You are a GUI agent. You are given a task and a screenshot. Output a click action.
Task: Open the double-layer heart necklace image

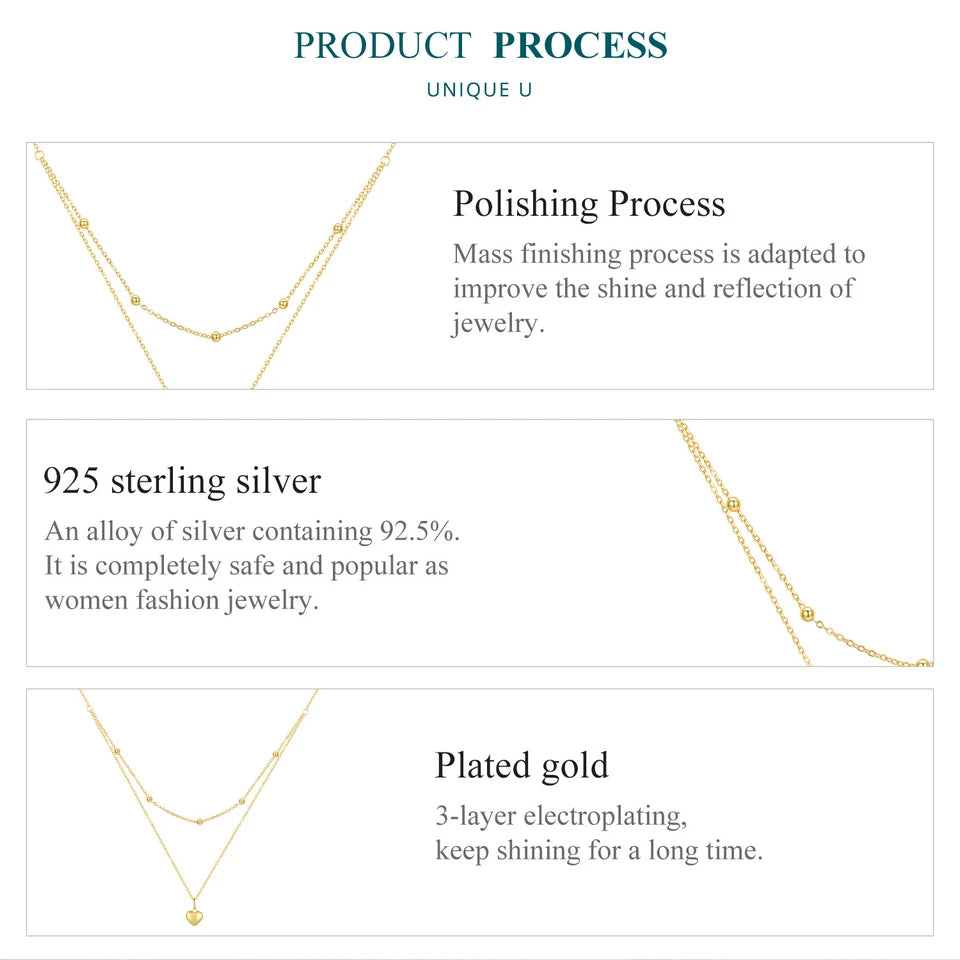[198, 810]
